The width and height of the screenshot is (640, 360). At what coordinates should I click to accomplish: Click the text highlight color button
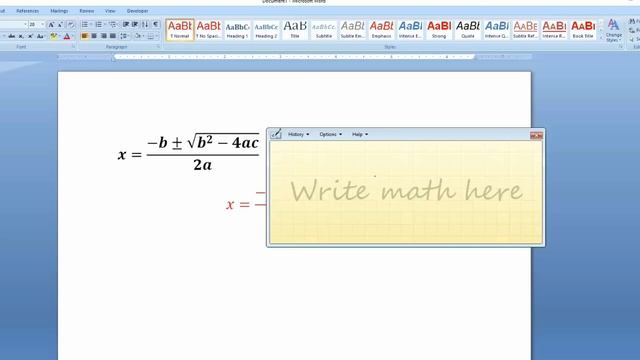(53, 36)
